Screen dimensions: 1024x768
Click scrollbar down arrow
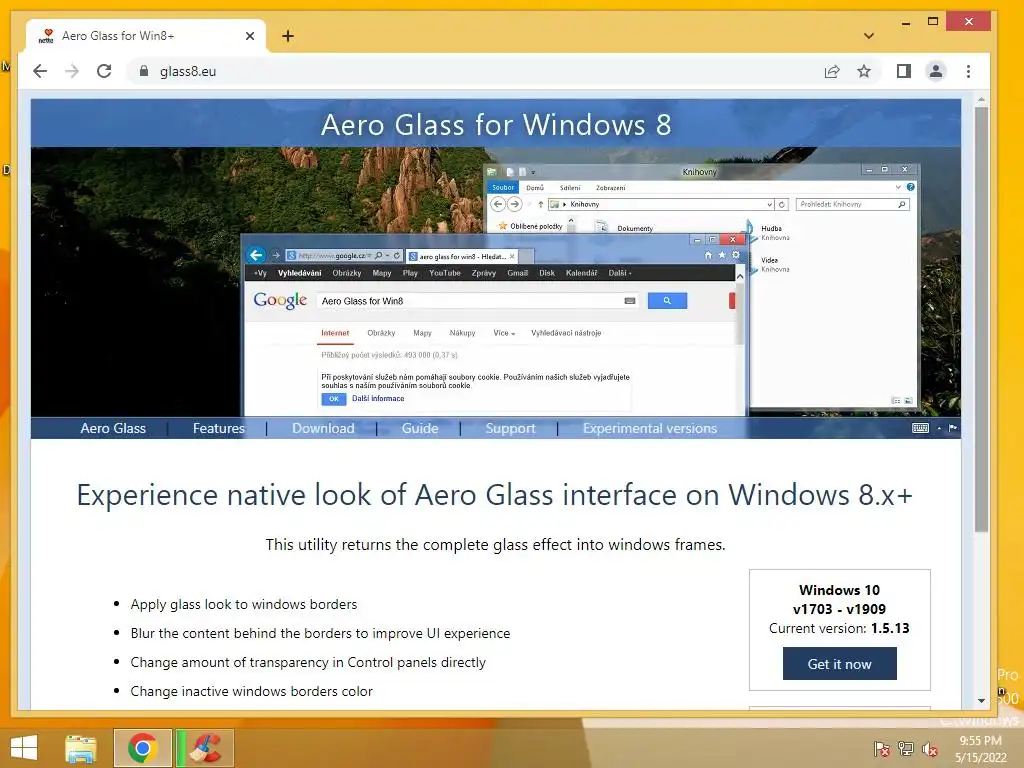click(981, 701)
